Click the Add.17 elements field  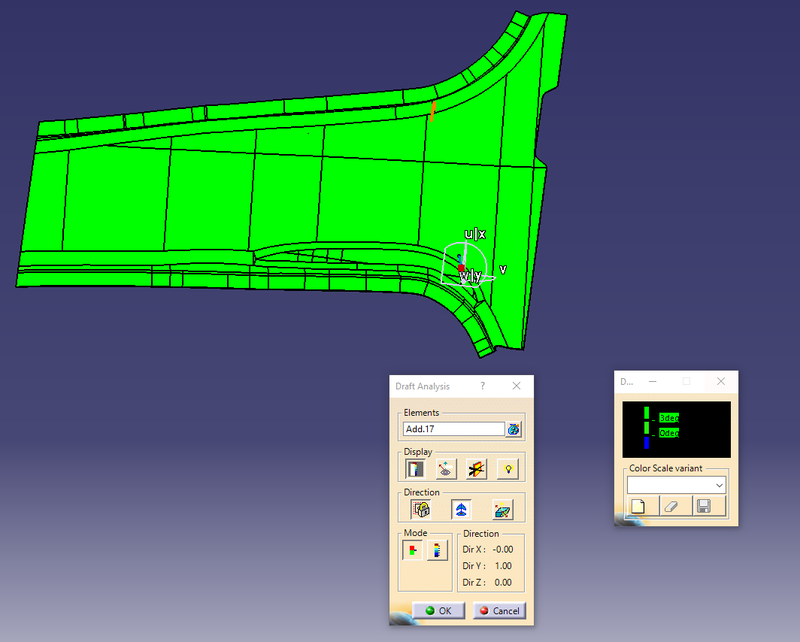click(453, 429)
